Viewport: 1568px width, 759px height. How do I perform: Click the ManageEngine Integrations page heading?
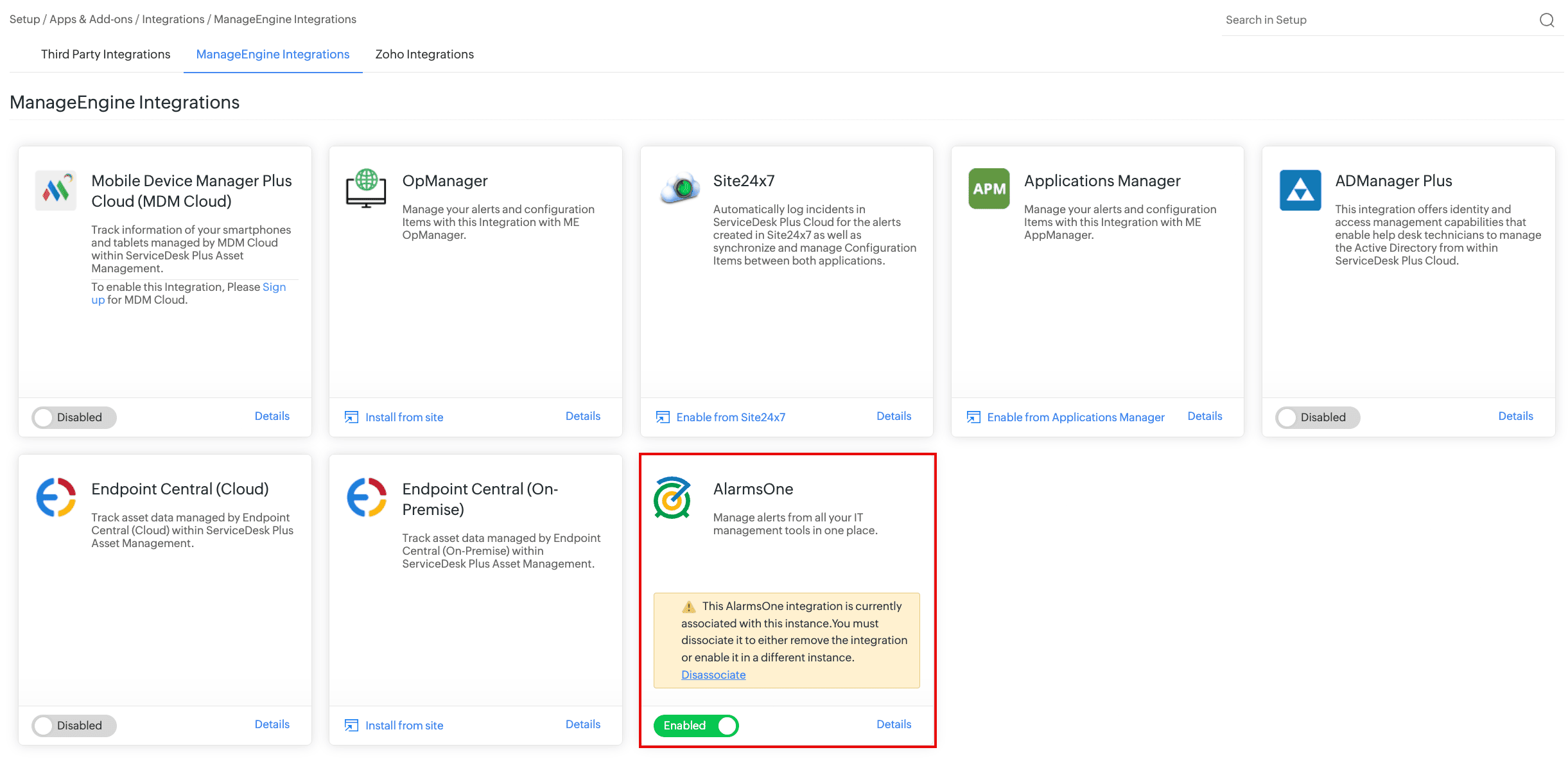coord(125,102)
